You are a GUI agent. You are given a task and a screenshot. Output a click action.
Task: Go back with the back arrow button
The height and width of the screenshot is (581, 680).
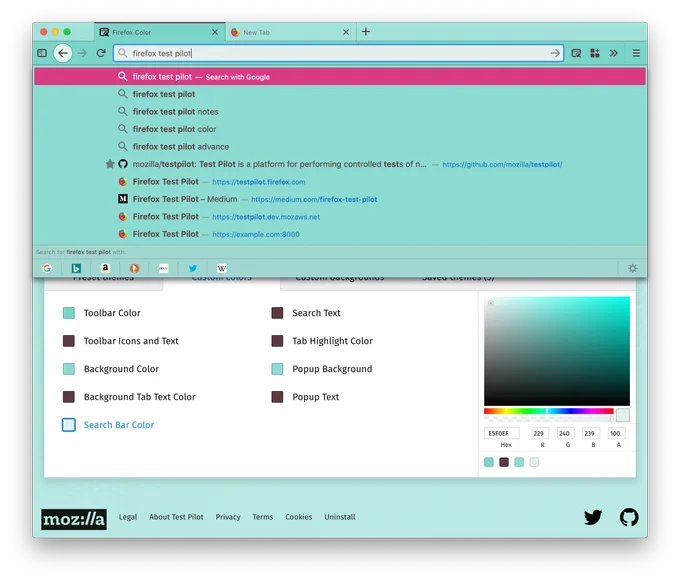(x=63, y=53)
